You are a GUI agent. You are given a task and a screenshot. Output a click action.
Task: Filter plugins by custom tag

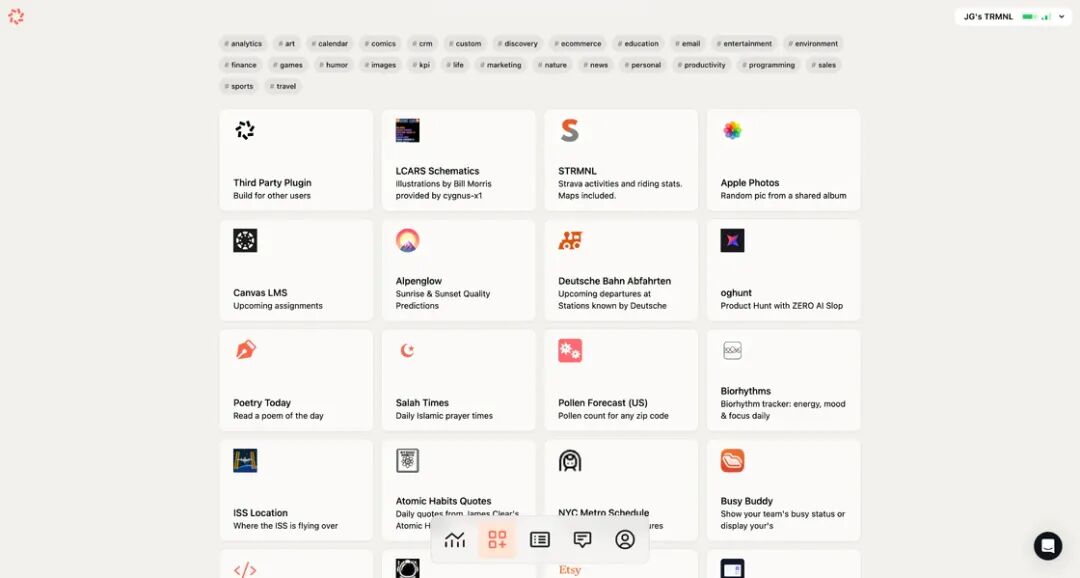coord(465,43)
